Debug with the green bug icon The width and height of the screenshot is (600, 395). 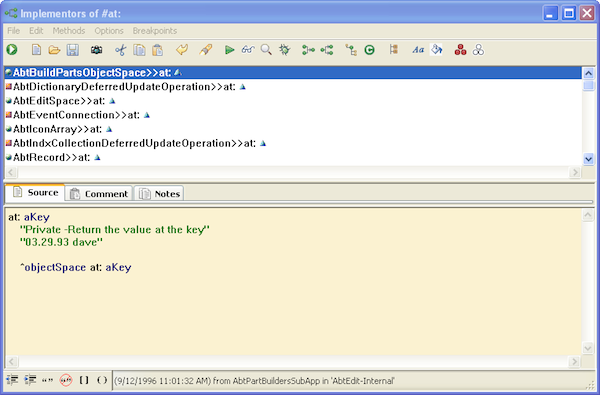(x=285, y=50)
